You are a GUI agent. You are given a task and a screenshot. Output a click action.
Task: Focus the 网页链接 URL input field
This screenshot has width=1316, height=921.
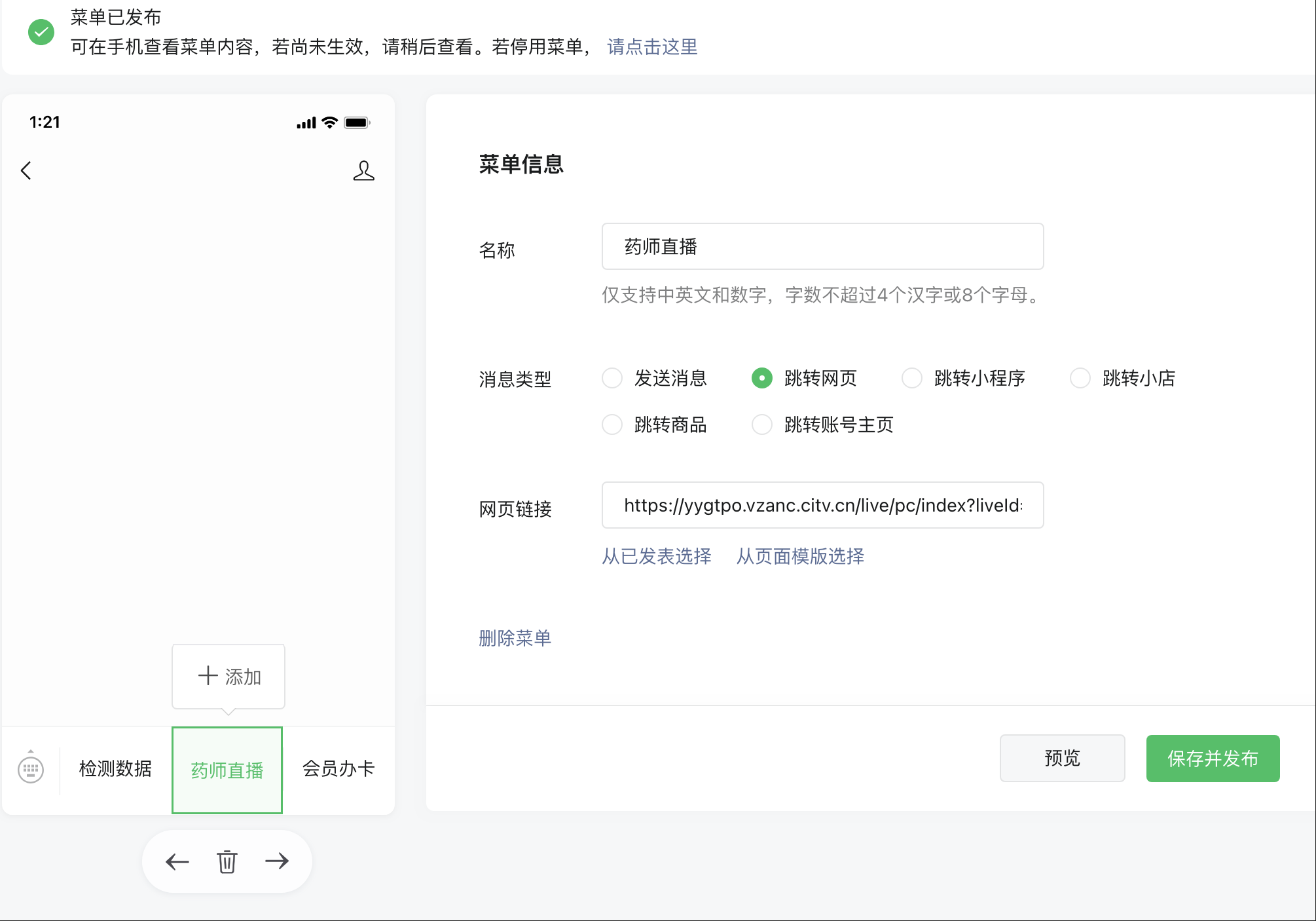pos(822,505)
